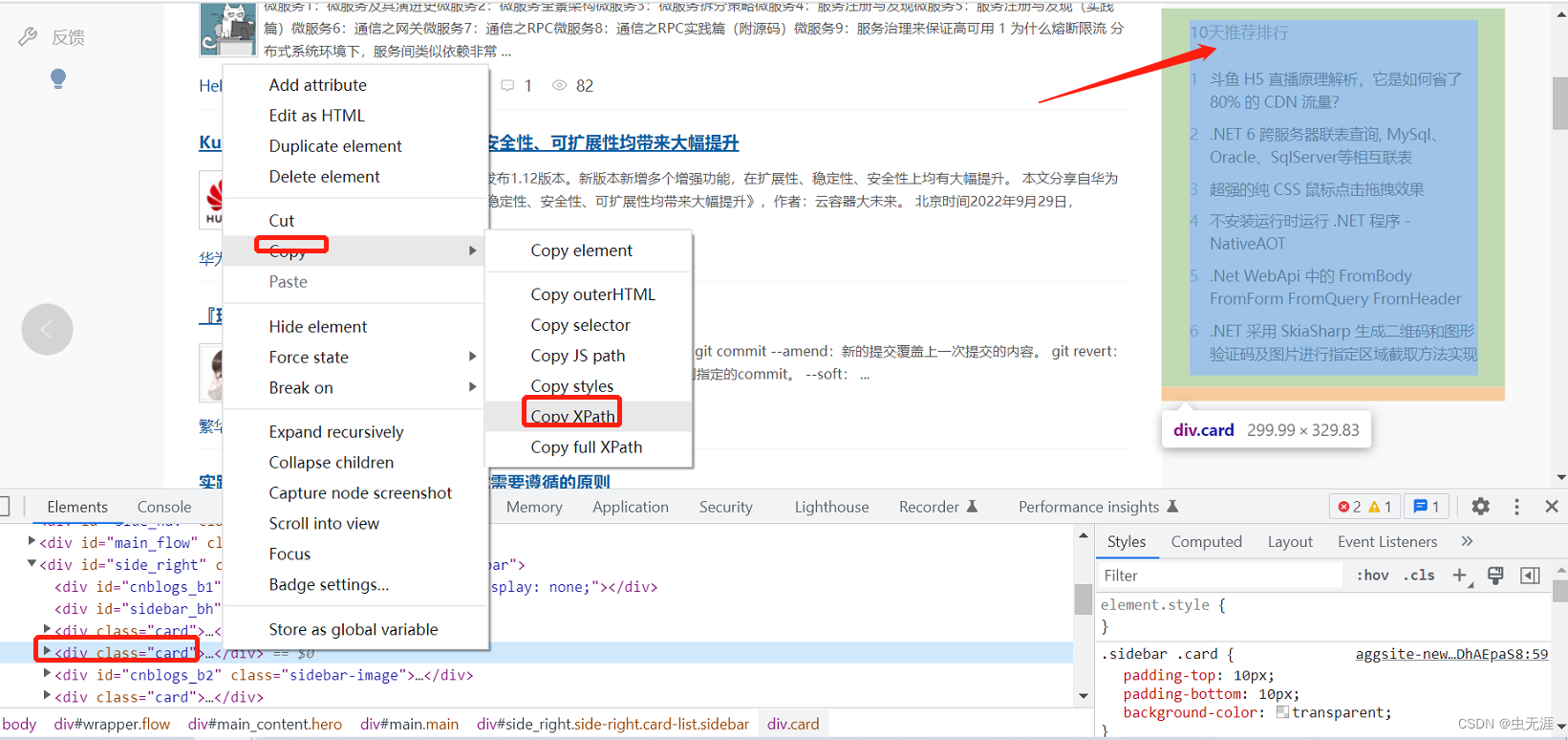Expand div id cnblogs_b2 node

(x=47, y=674)
